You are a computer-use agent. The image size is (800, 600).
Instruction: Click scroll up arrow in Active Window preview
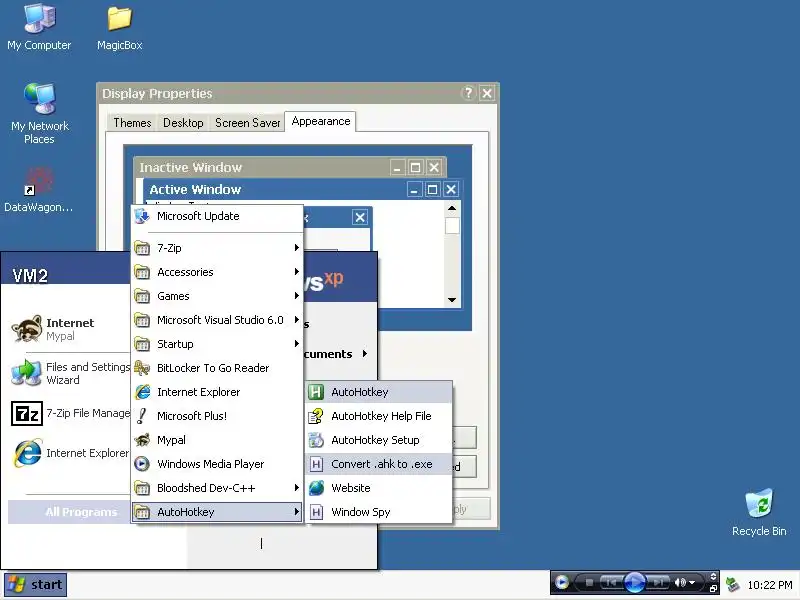(452, 208)
